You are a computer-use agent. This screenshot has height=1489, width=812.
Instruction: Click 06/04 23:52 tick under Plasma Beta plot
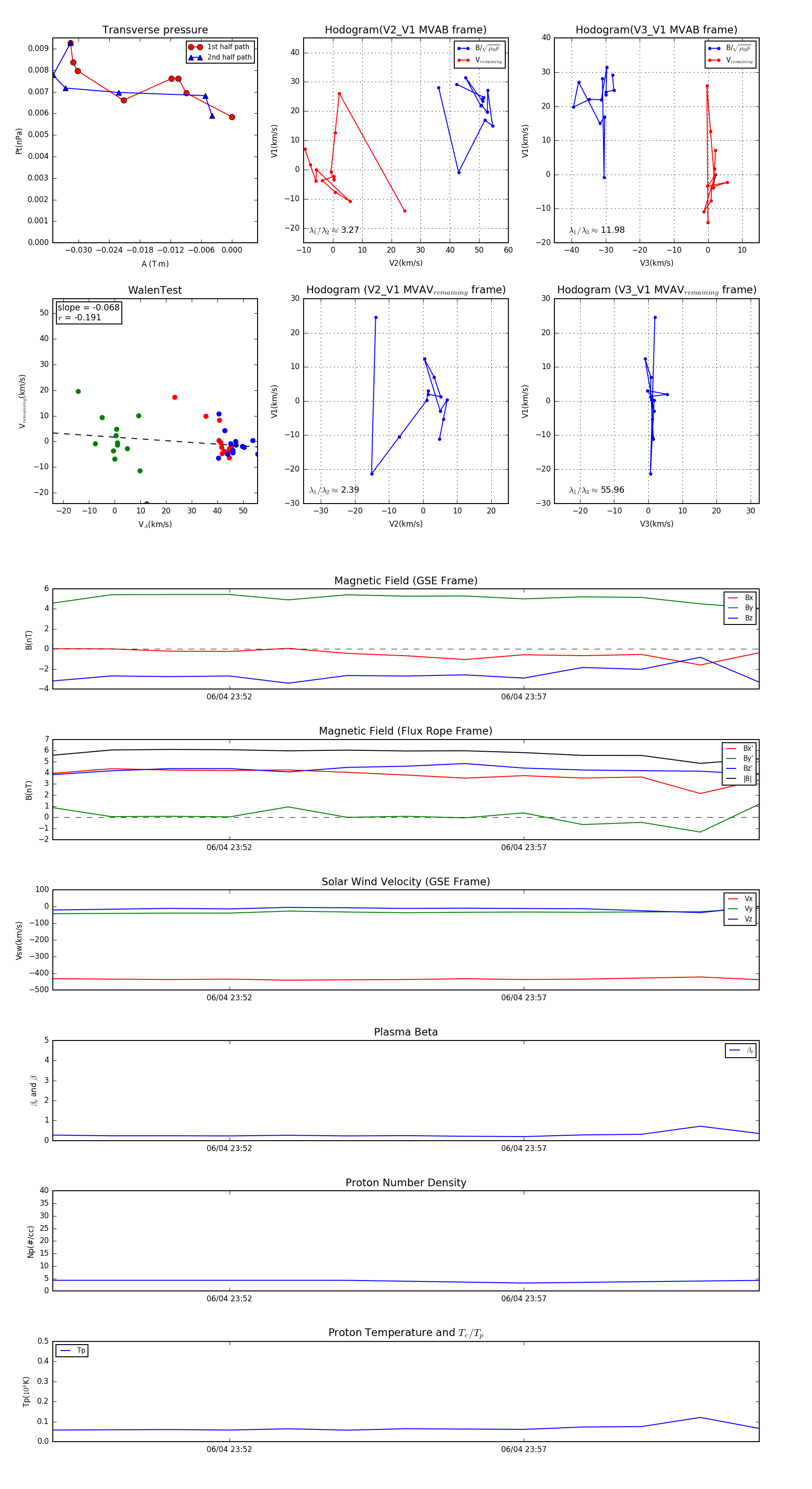[229, 1148]
